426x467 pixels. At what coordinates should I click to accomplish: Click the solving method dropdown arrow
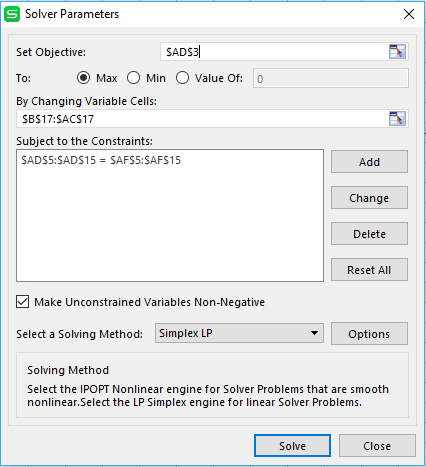tap(314, 333)
